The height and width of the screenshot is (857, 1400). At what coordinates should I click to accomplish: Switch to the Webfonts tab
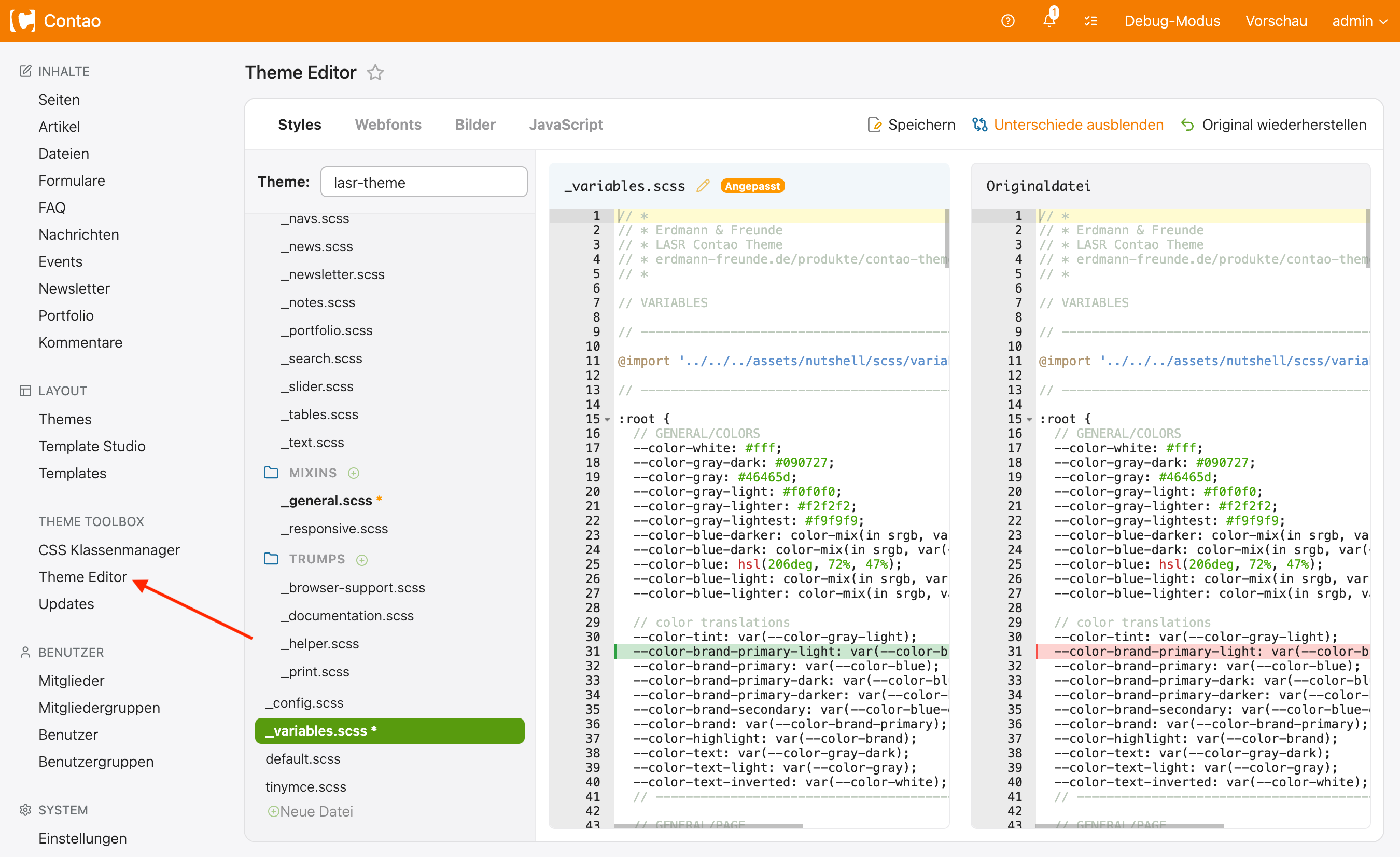(388, 125)
